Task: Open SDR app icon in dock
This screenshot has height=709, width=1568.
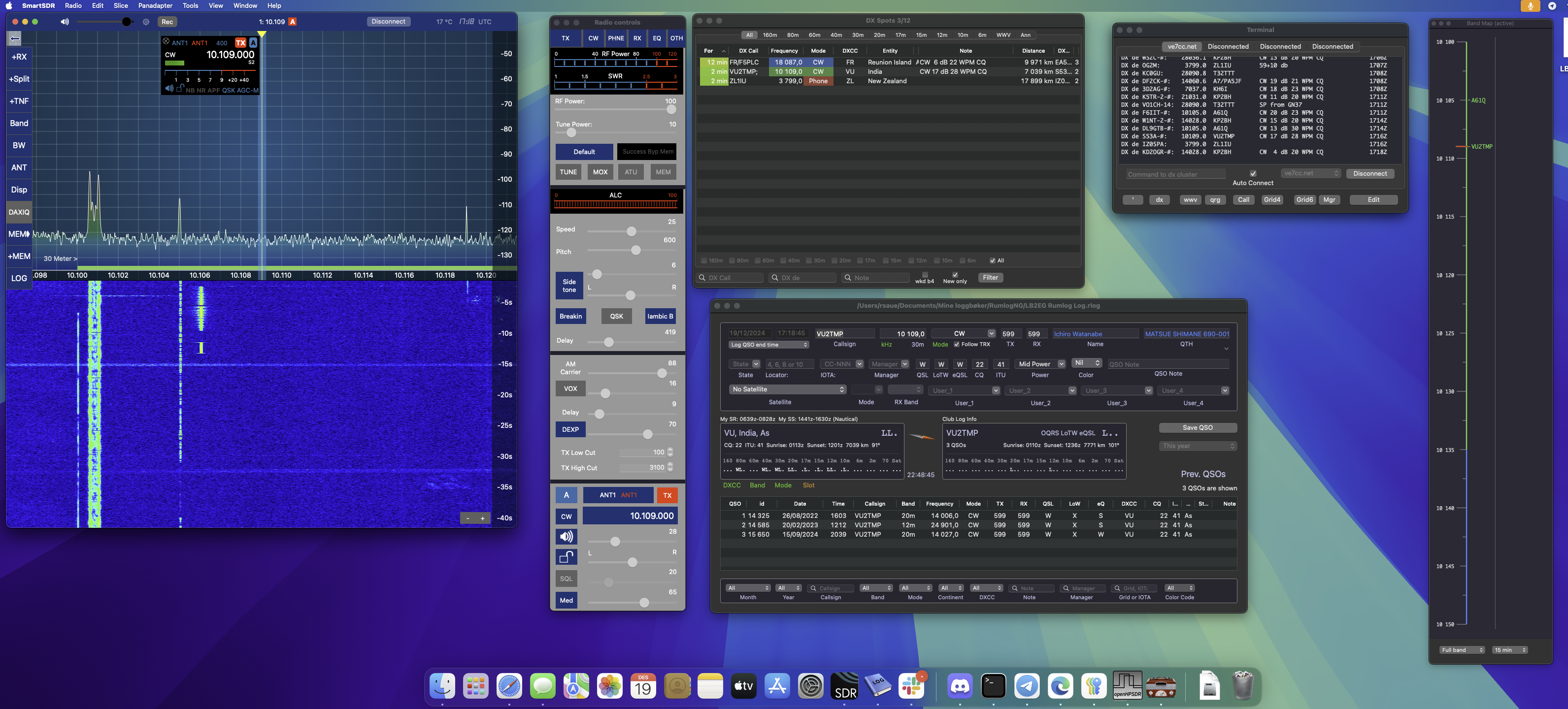Action: pos(844,686)
